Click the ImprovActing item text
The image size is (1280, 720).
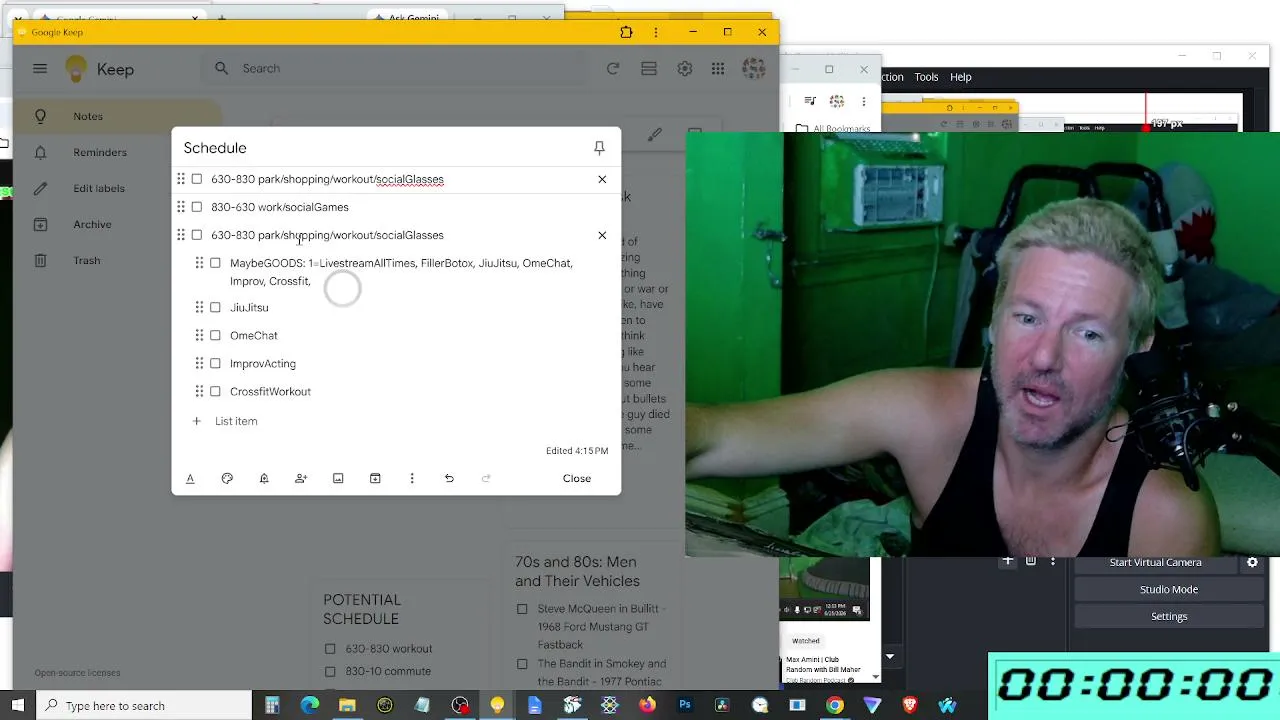tap(263, 364)
